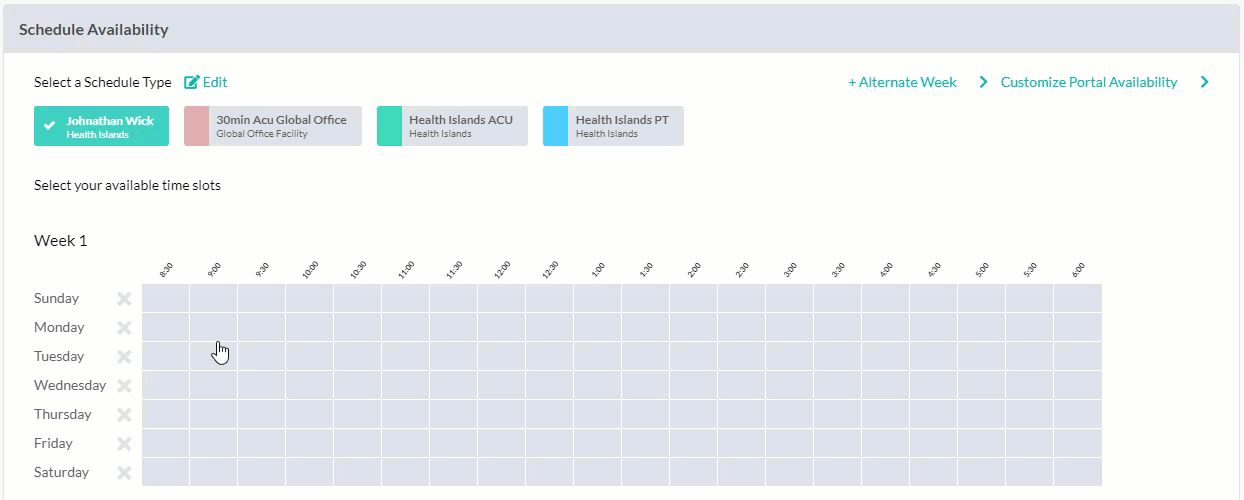
Task: Click the pink swatch for Global Office
Action: point(196,126)
